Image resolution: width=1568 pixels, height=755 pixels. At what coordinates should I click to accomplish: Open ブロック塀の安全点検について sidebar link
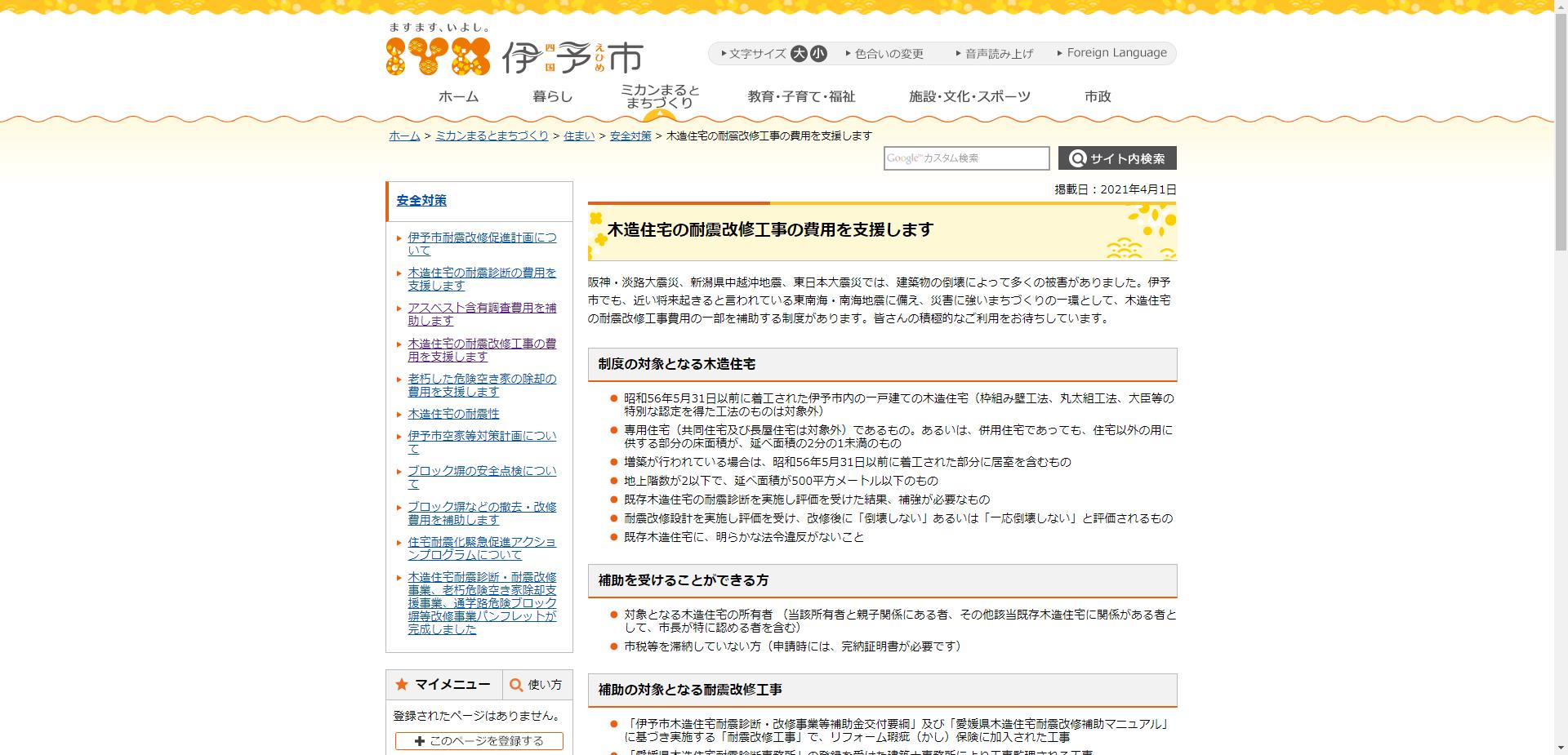point(481,471)
